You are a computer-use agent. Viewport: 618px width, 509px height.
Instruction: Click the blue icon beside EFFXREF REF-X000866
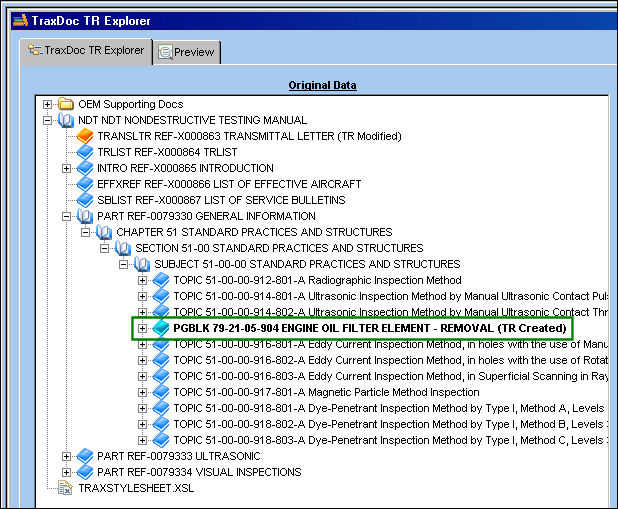click(85, 184)
